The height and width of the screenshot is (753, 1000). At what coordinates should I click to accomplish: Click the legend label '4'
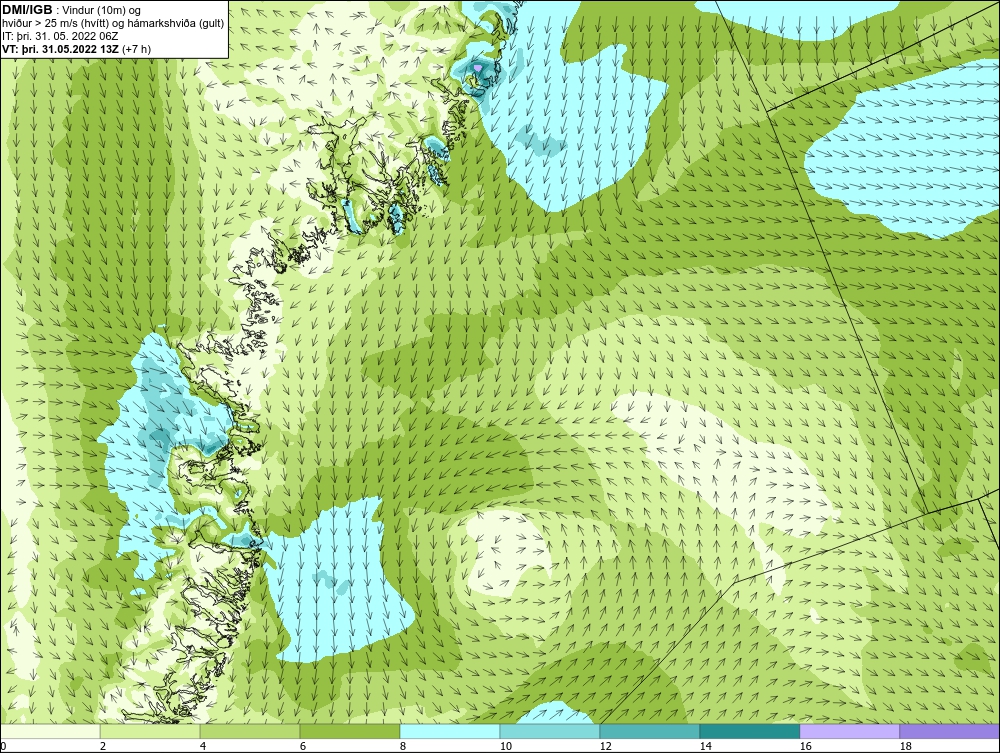[203, 746]
